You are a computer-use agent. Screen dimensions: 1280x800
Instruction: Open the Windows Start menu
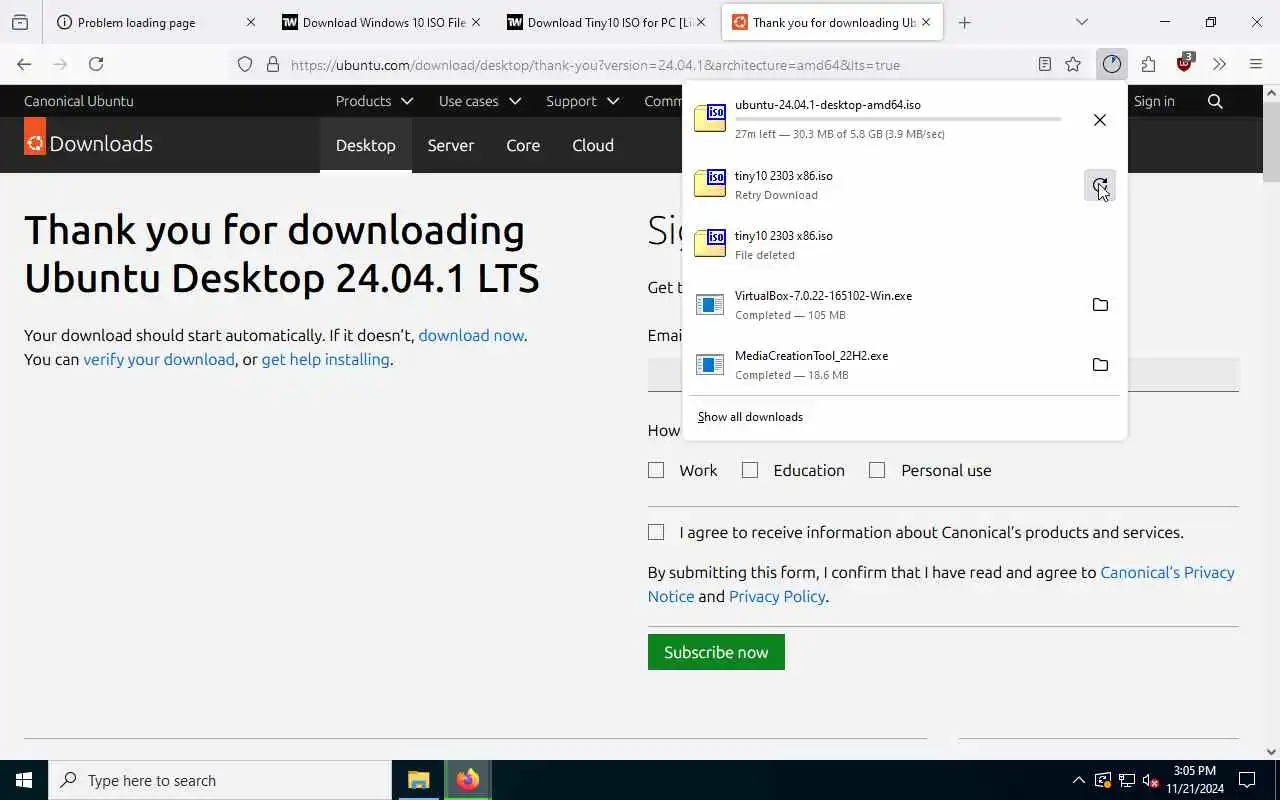point(24,780)
